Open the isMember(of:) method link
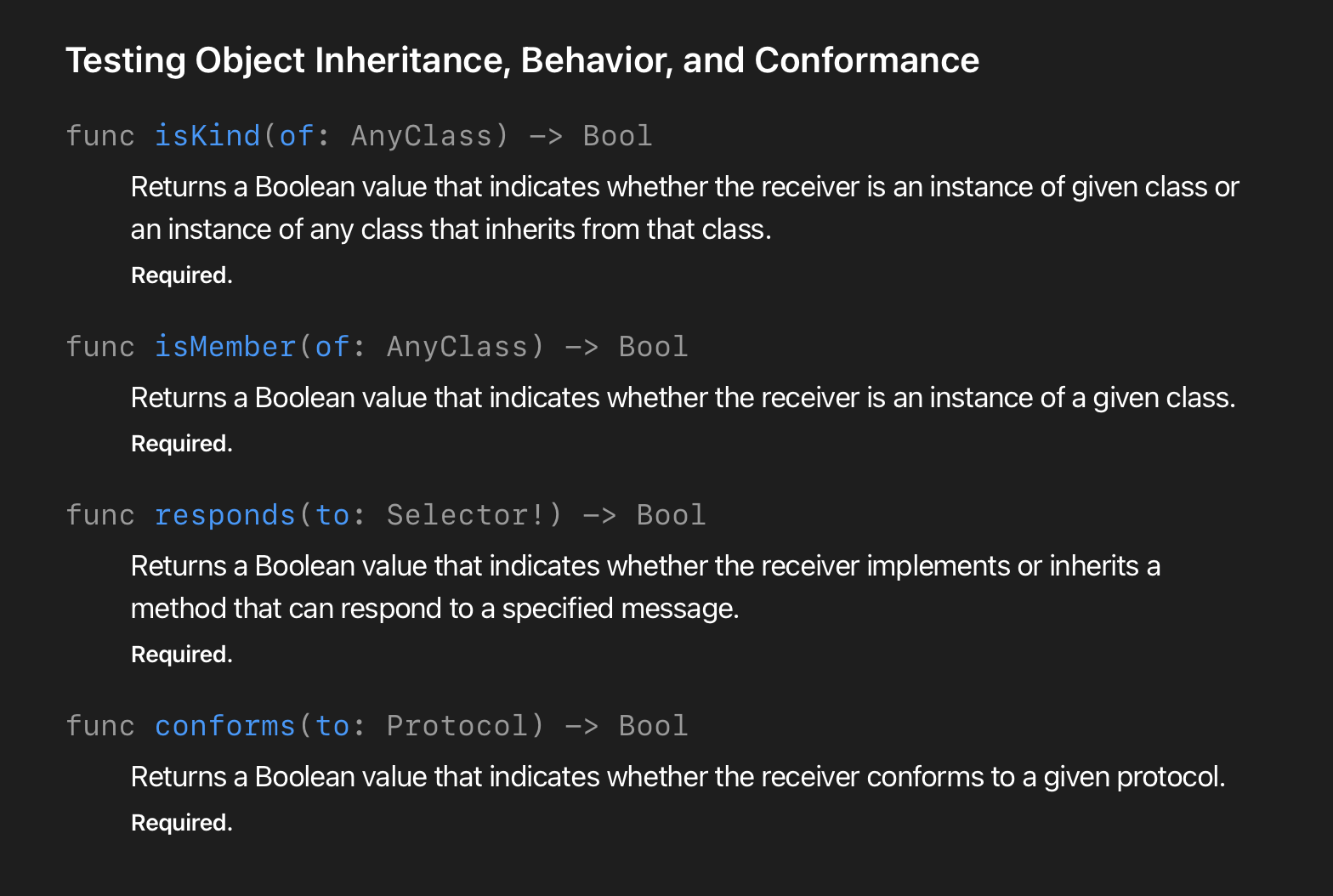The image size is (1333, 896). [x=225, y=347]
